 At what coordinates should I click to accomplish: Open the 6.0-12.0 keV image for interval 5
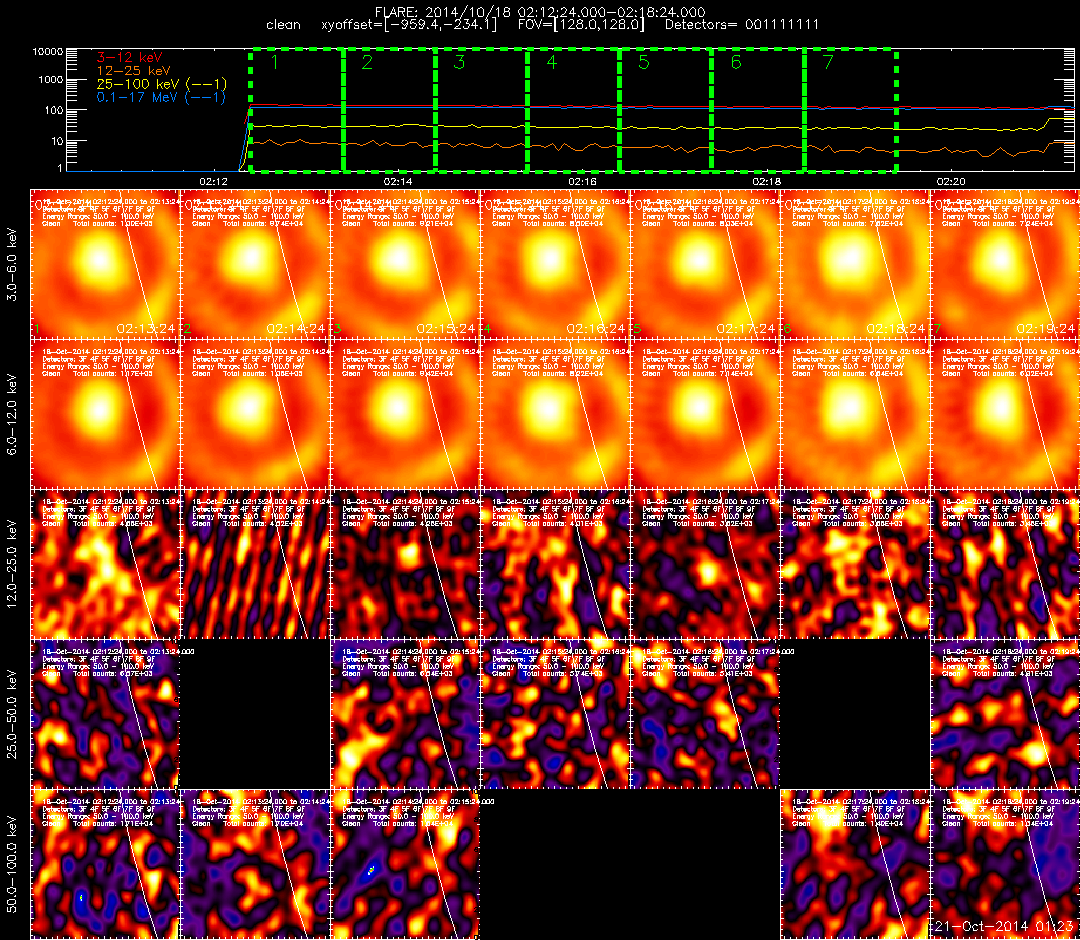pyautogui.click(x=705, y=415)
